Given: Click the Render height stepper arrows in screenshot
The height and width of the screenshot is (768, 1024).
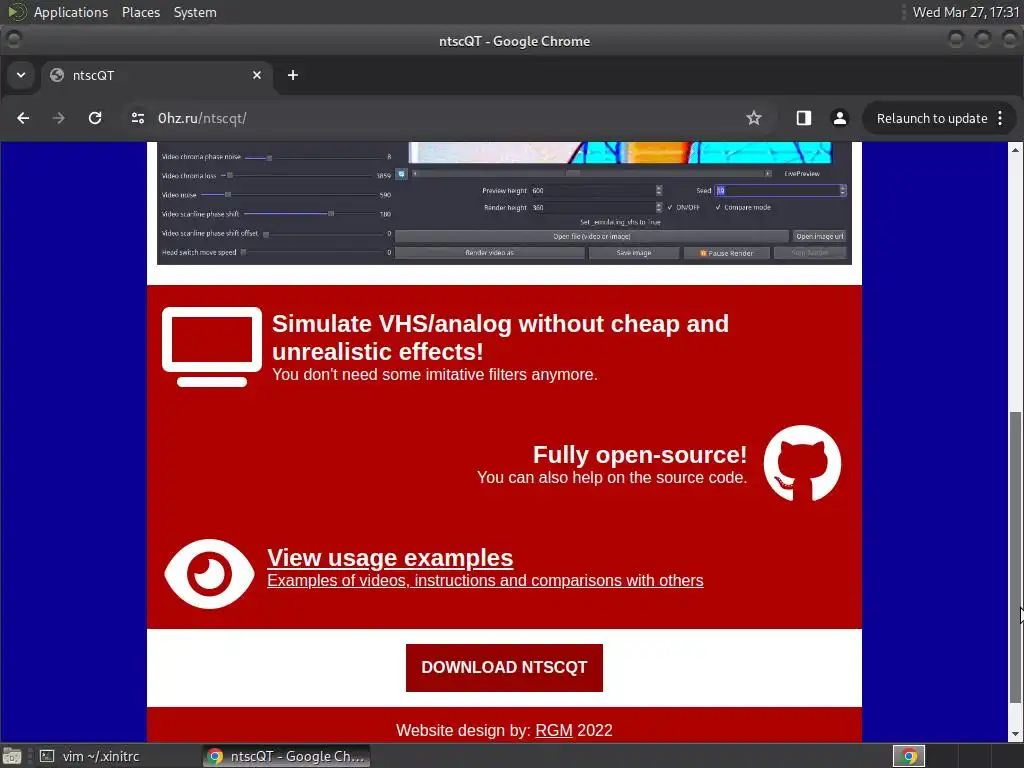Looking at the screenshot, I should point(658,207).
